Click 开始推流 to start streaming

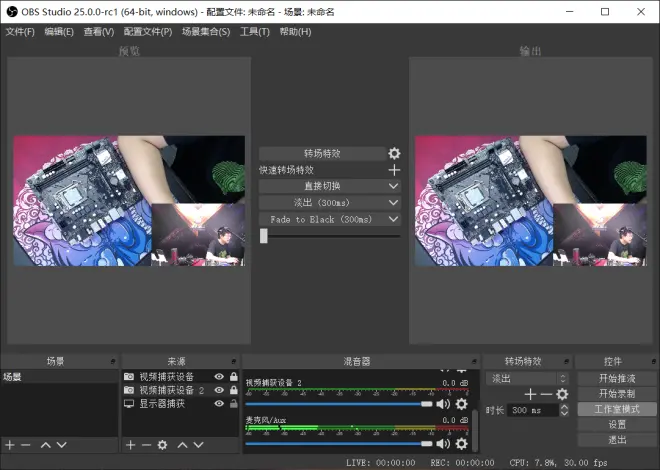coord(617,378)
